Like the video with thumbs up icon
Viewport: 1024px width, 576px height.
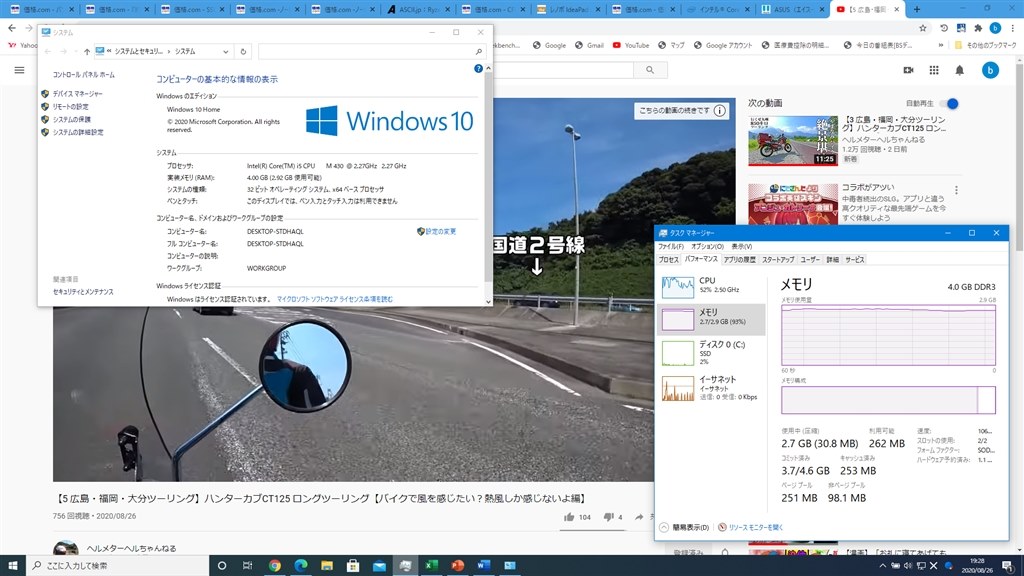tap(569, 517)
